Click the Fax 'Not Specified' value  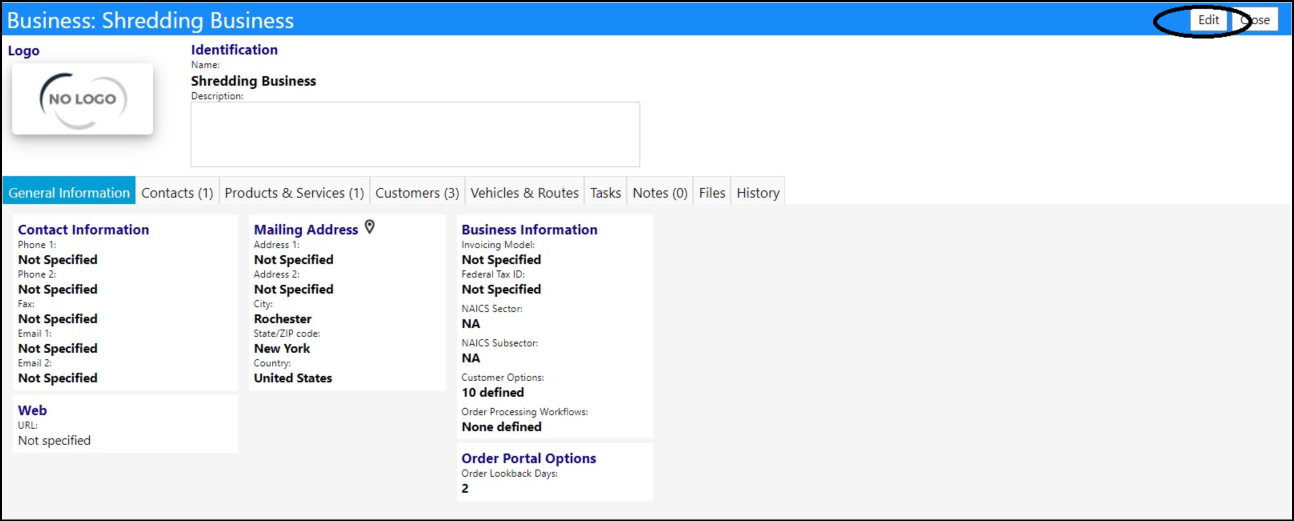(58, 319)
